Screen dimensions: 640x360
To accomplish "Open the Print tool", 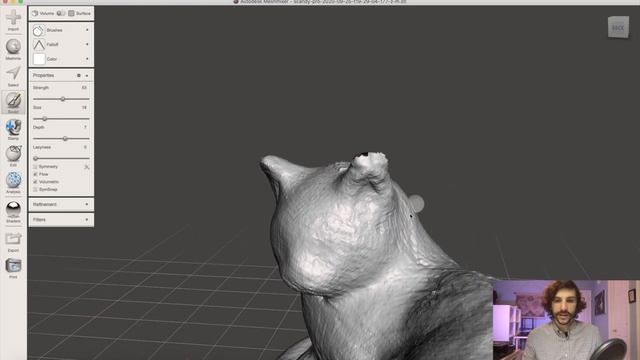I will tap(13, 268).
